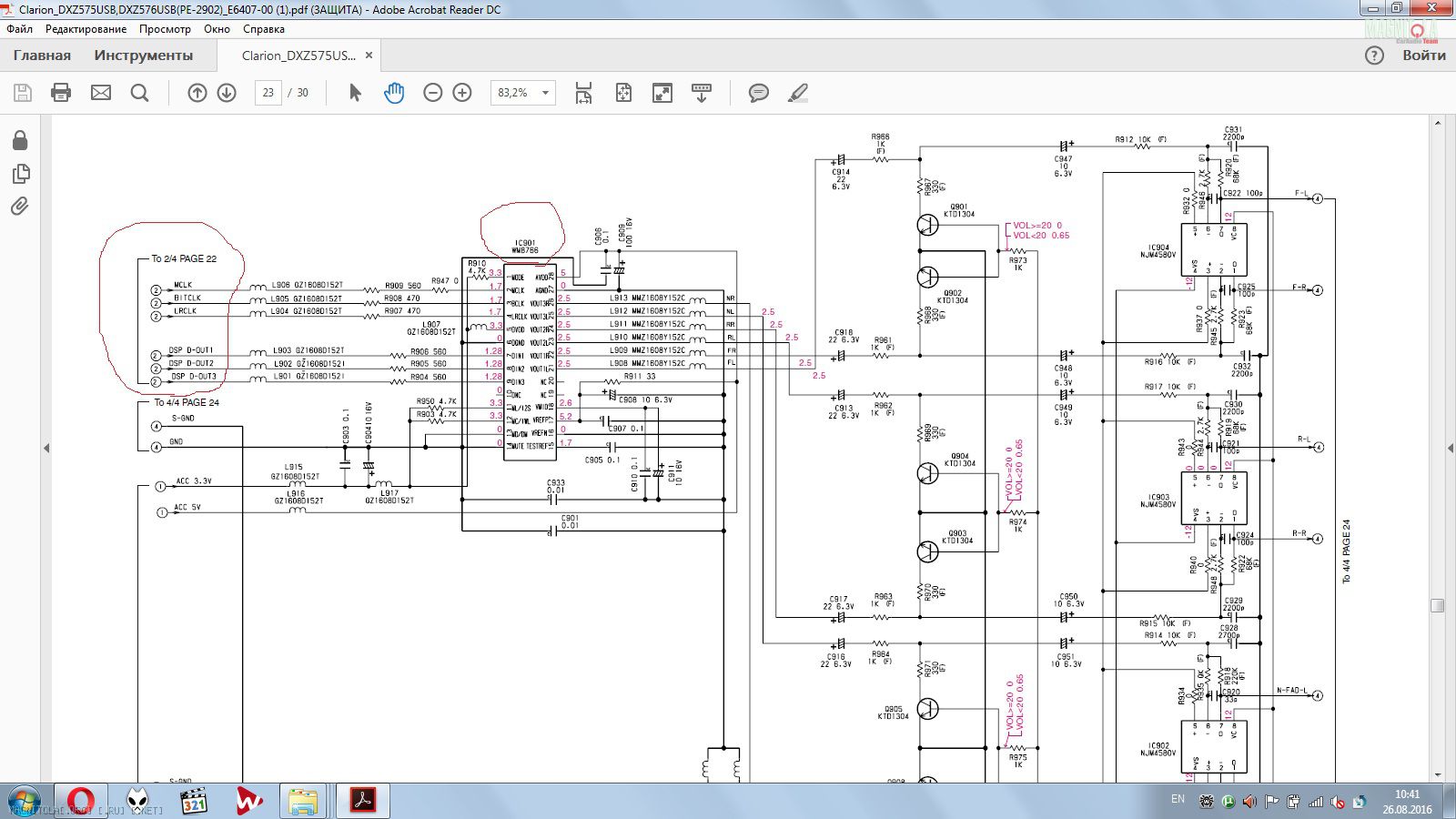Close the Clarion_DXZ575US document tab
The width and height of the screenshot is (1456, 819).
click(x=369, y=56)
